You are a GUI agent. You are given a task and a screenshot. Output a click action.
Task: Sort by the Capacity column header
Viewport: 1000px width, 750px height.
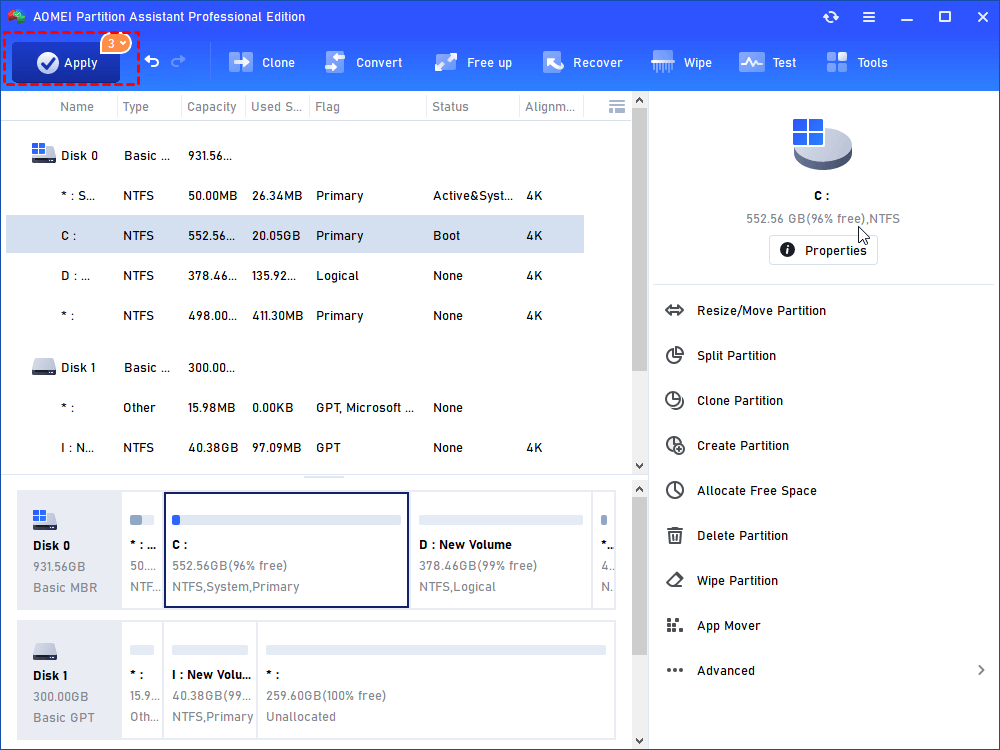click(x=211, y=107)
